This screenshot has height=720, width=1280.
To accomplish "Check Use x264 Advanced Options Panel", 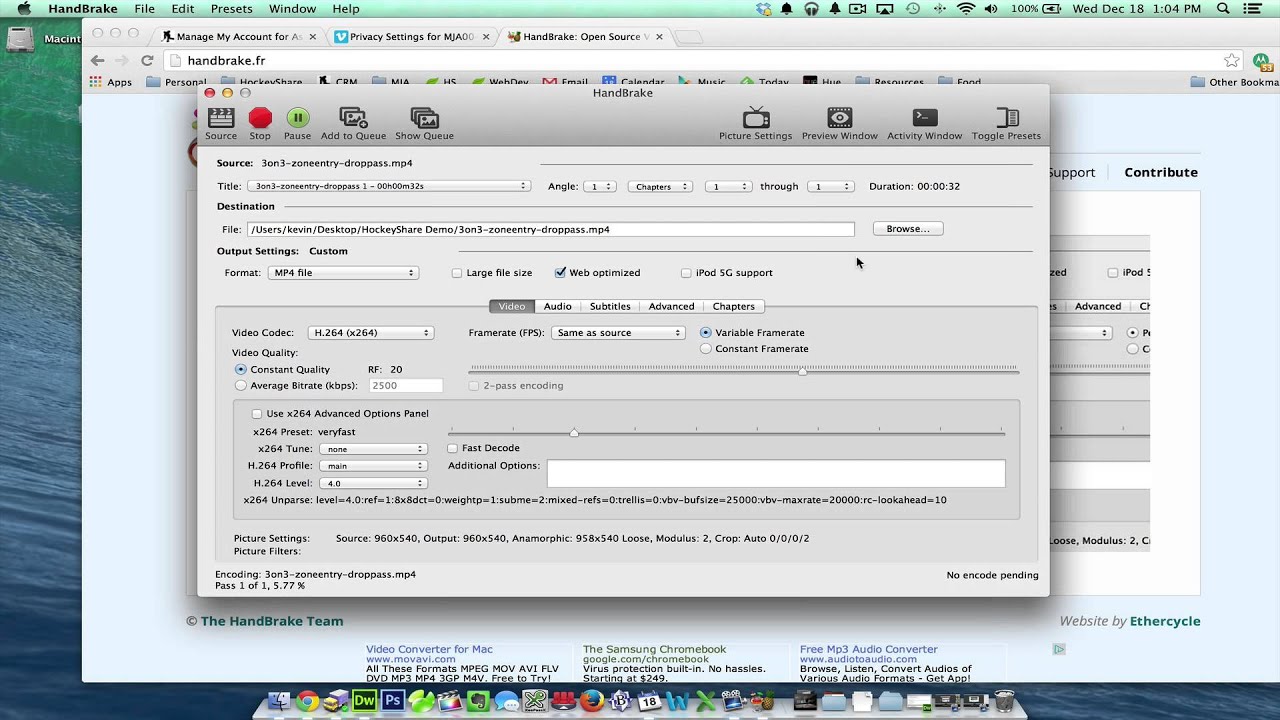I will coord(257,414).
